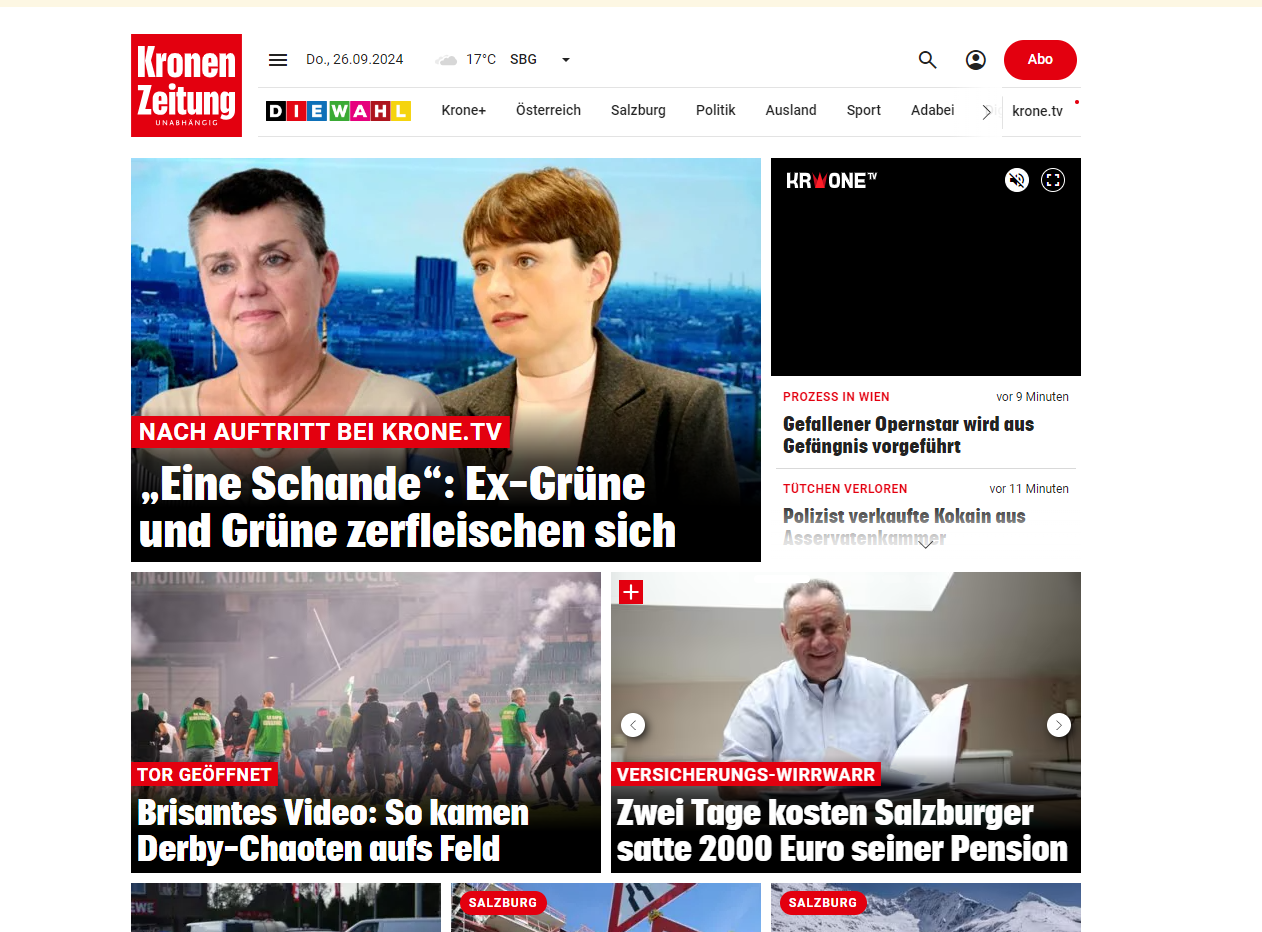Click the red plus badge on pension article
The image size is (1262, 932).
[x=630, y=592]
